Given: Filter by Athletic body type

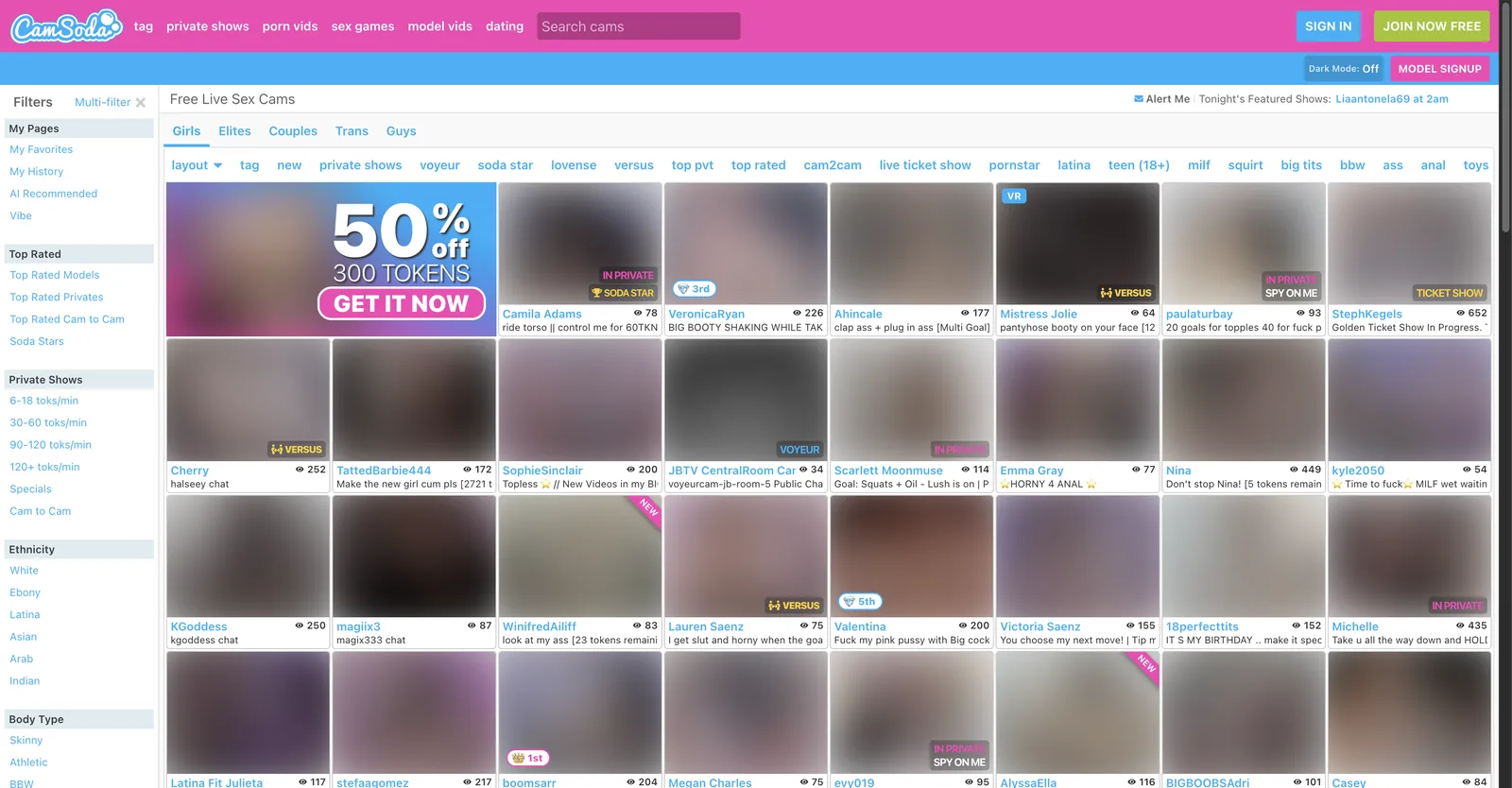Looking at the screenshot, I should (28, 762).
